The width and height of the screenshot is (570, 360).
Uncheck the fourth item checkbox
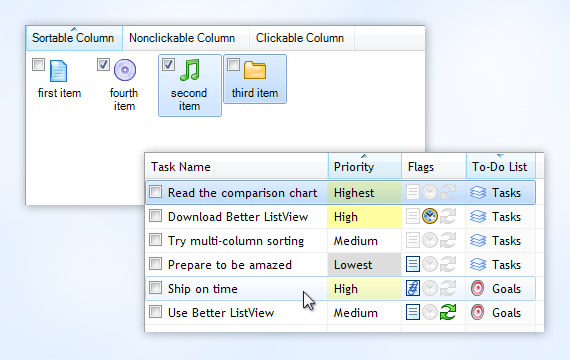[103, 64]
